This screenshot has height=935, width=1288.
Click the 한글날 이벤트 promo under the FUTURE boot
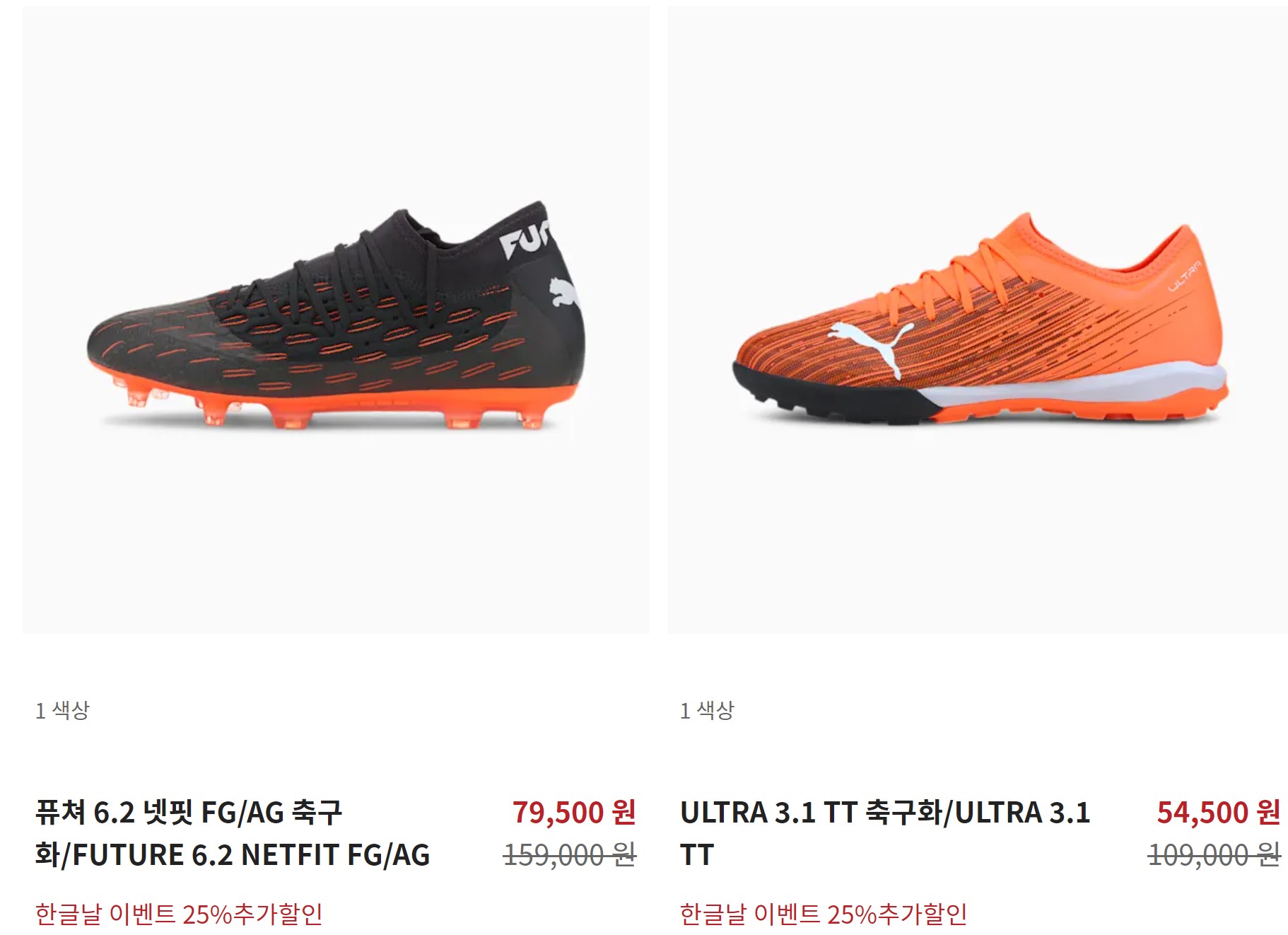pyautogui.click(x=179, y=914)
